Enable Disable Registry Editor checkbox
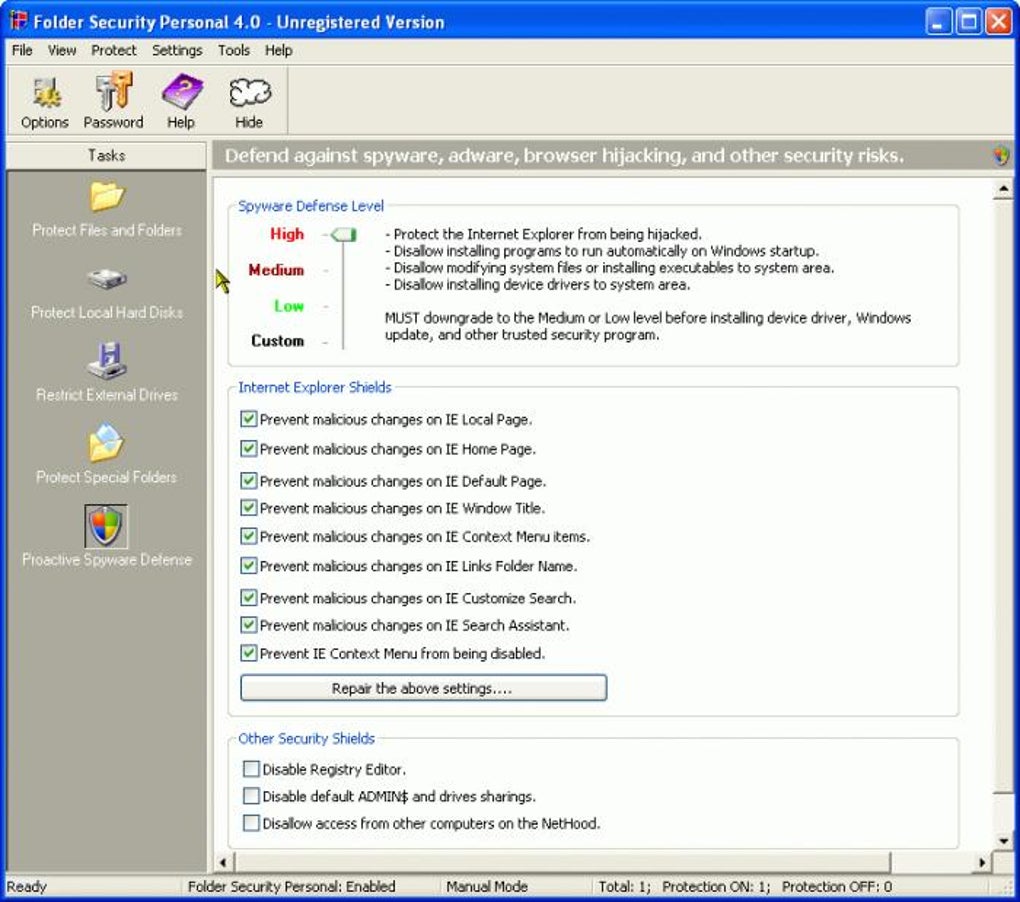The height and width of the screenshot is (902, 1020). [251, 769]
